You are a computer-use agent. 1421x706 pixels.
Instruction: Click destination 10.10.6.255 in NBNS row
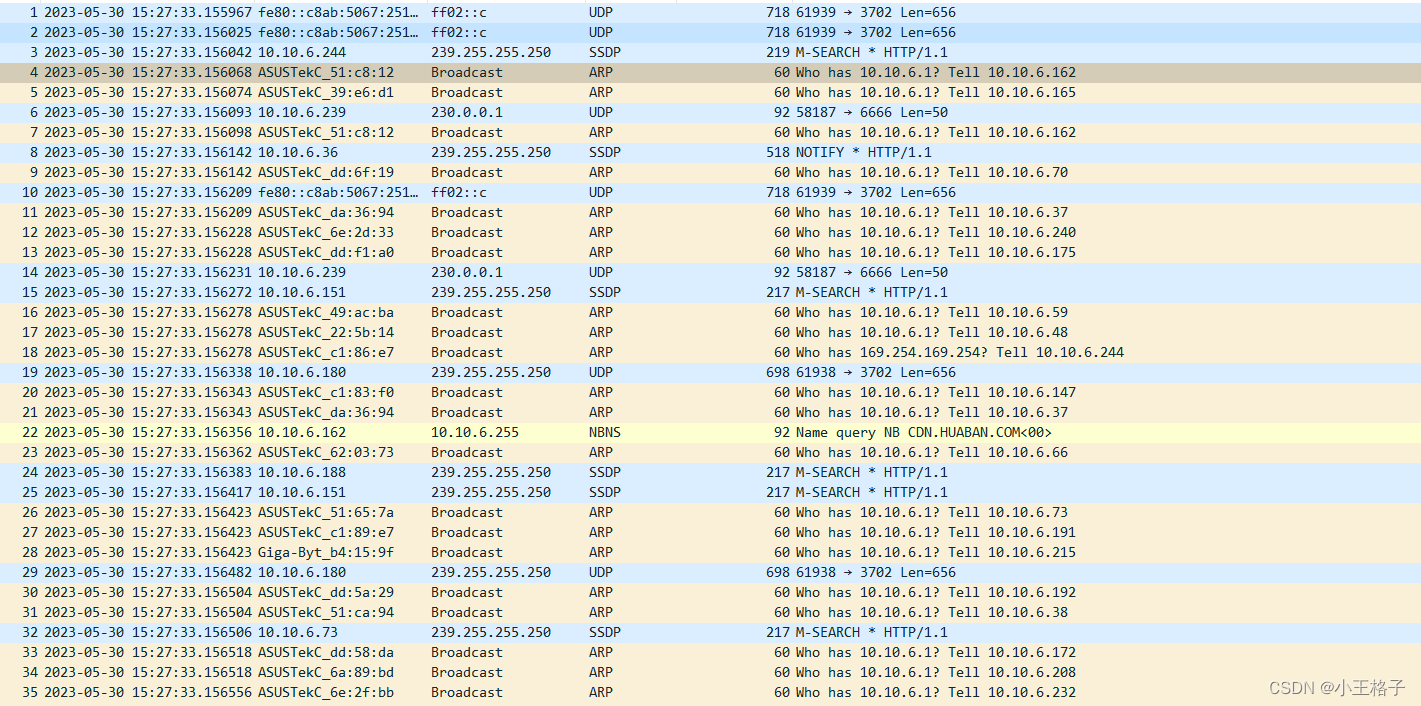tap(475, 432)
